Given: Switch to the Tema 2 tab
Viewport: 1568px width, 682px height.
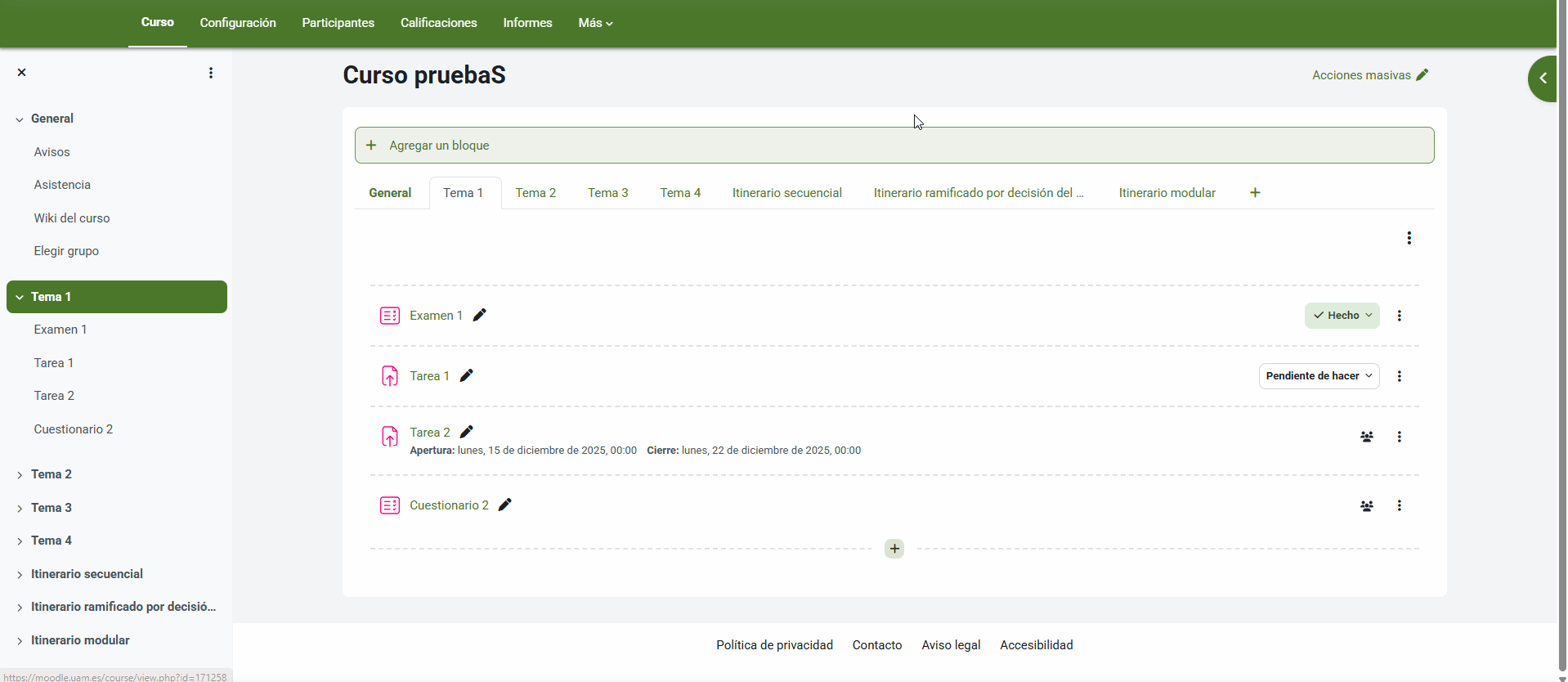Looking at the screenshot, I should click(x=535, y=193).
